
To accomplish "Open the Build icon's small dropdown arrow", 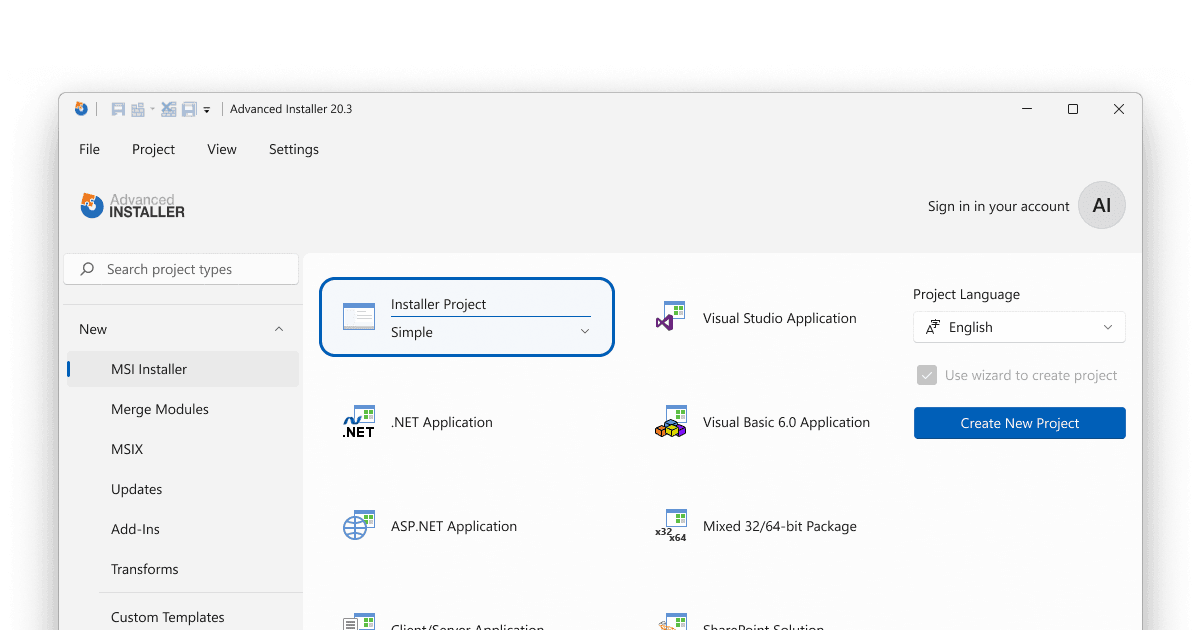I will tap(152, 109).
